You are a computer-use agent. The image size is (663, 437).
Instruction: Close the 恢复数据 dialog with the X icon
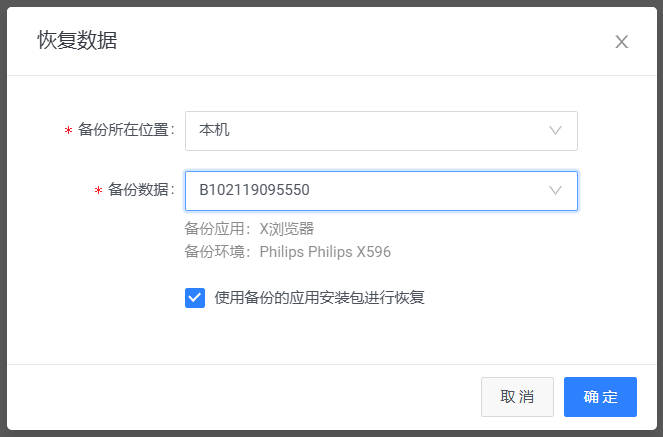tap(621, 42)
